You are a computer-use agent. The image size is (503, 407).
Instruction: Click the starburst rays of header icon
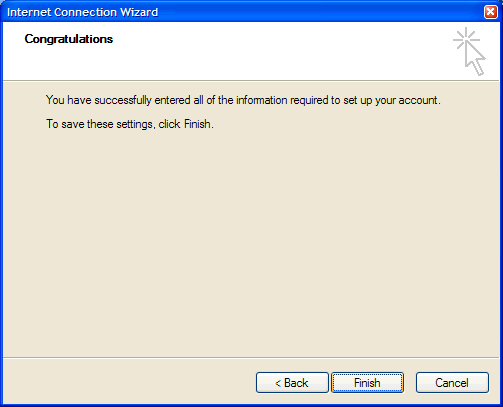point(465,39)
